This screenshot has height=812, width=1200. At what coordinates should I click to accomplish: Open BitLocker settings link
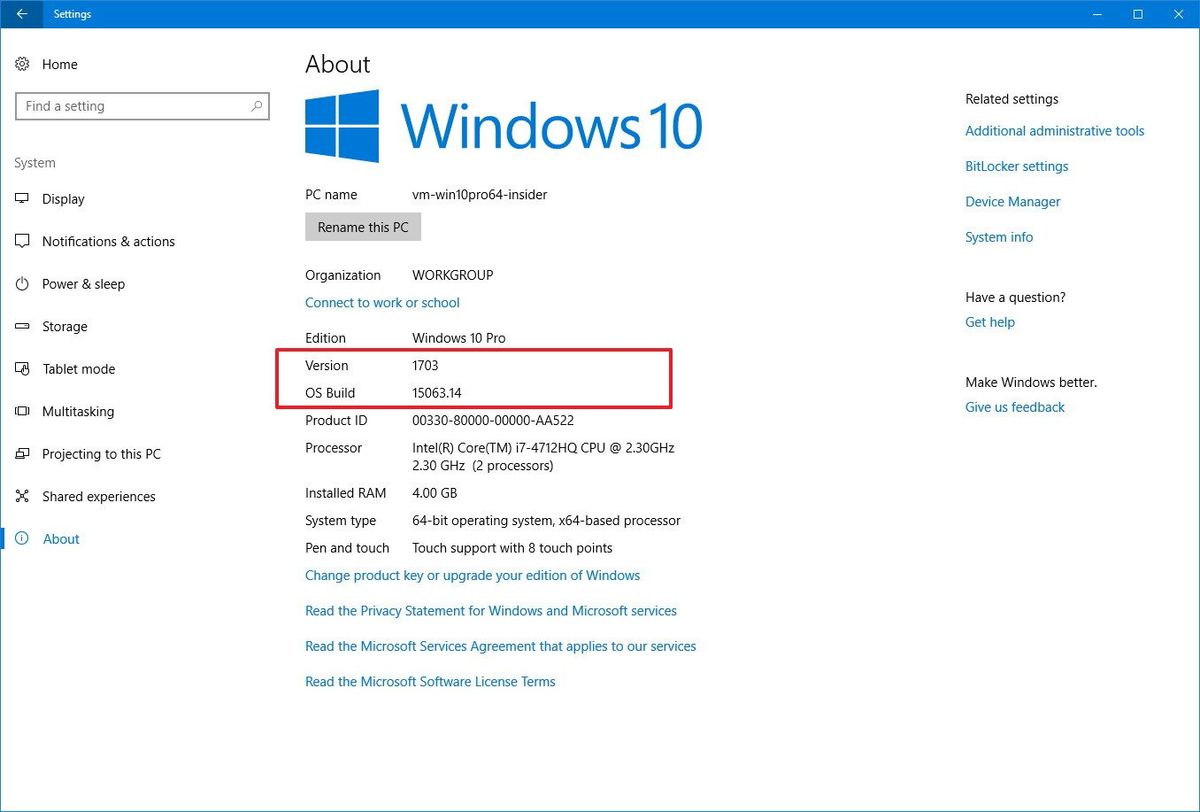click(1017, 166)
